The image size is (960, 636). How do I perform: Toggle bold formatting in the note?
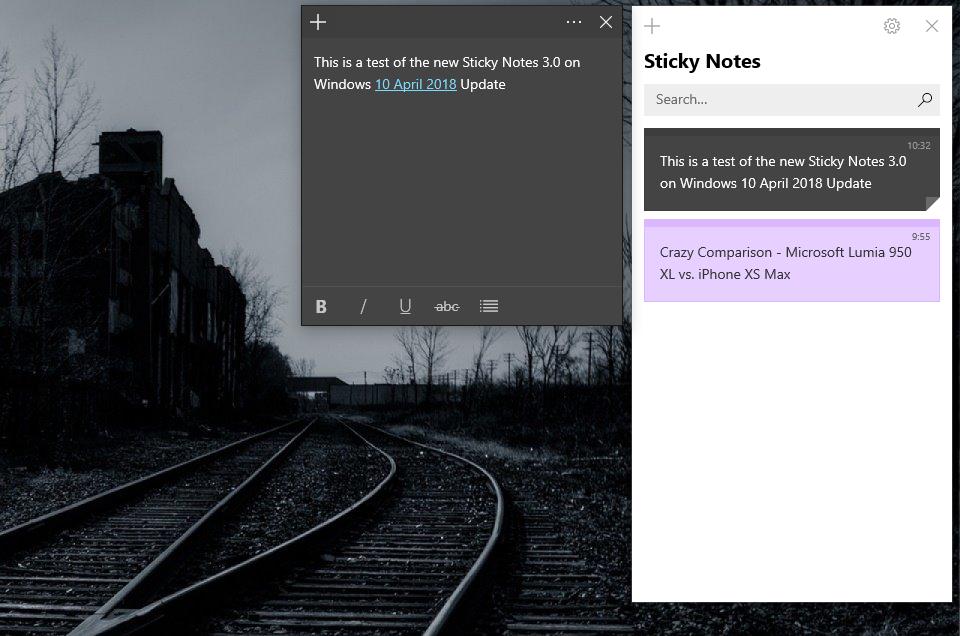[x=321, y=307]
